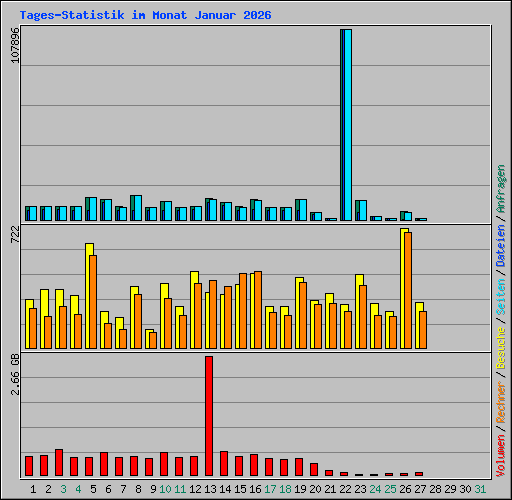Click the 'Seiten' legend label
The height and width of the screenshot is (500, 512).
coord(500,297)
